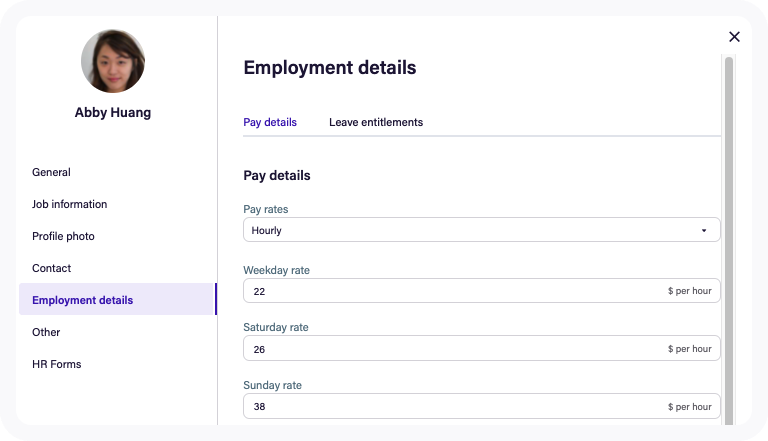
Task: Click the Pay rates field label
Action: 266,209
